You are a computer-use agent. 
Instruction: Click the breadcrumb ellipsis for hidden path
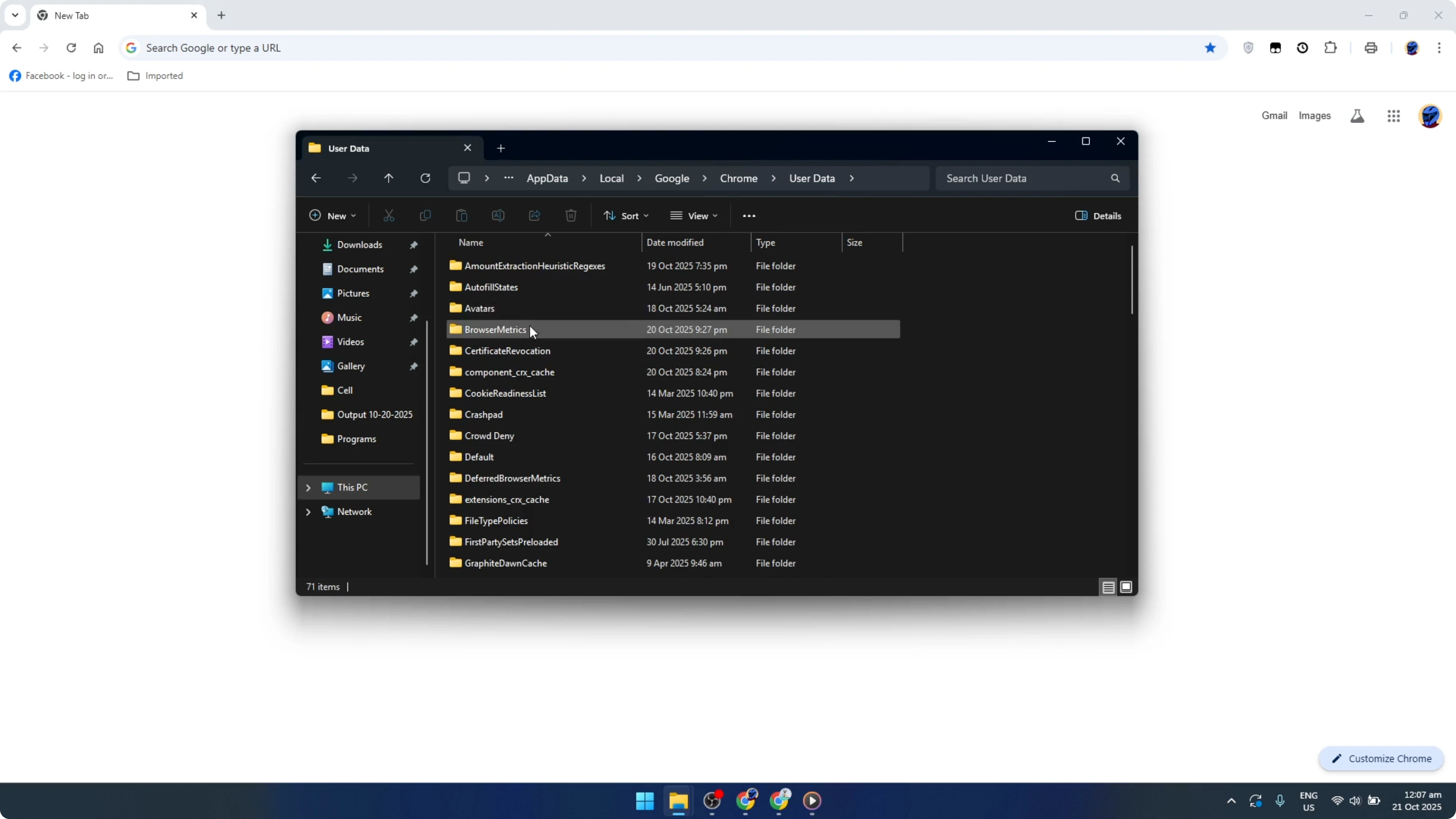pyautogui.click(x=509, y=178)
